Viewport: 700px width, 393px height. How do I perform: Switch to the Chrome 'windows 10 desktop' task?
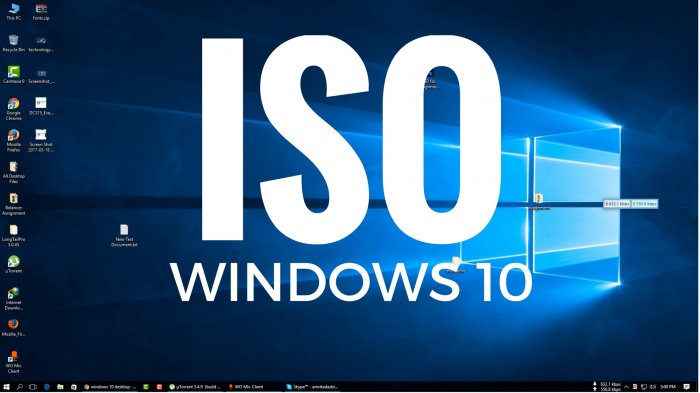pyautogui.click(x=110, y=387)
